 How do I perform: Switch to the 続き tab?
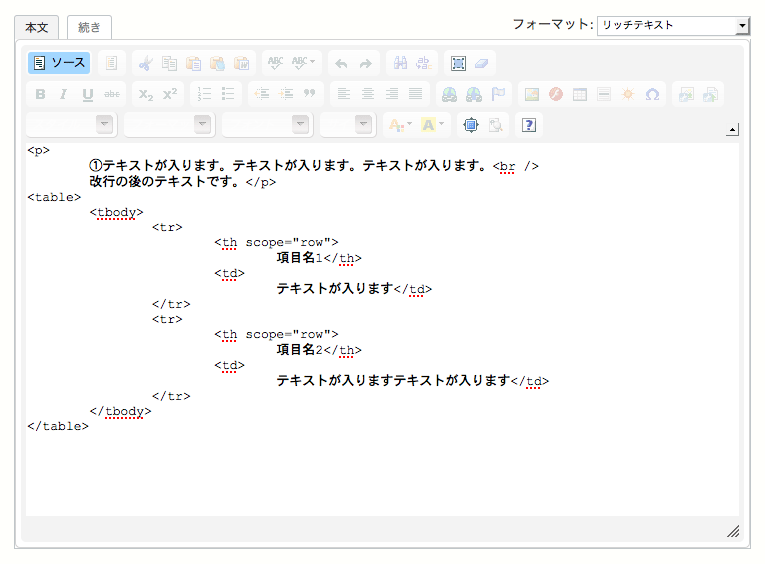click(89, 27)
